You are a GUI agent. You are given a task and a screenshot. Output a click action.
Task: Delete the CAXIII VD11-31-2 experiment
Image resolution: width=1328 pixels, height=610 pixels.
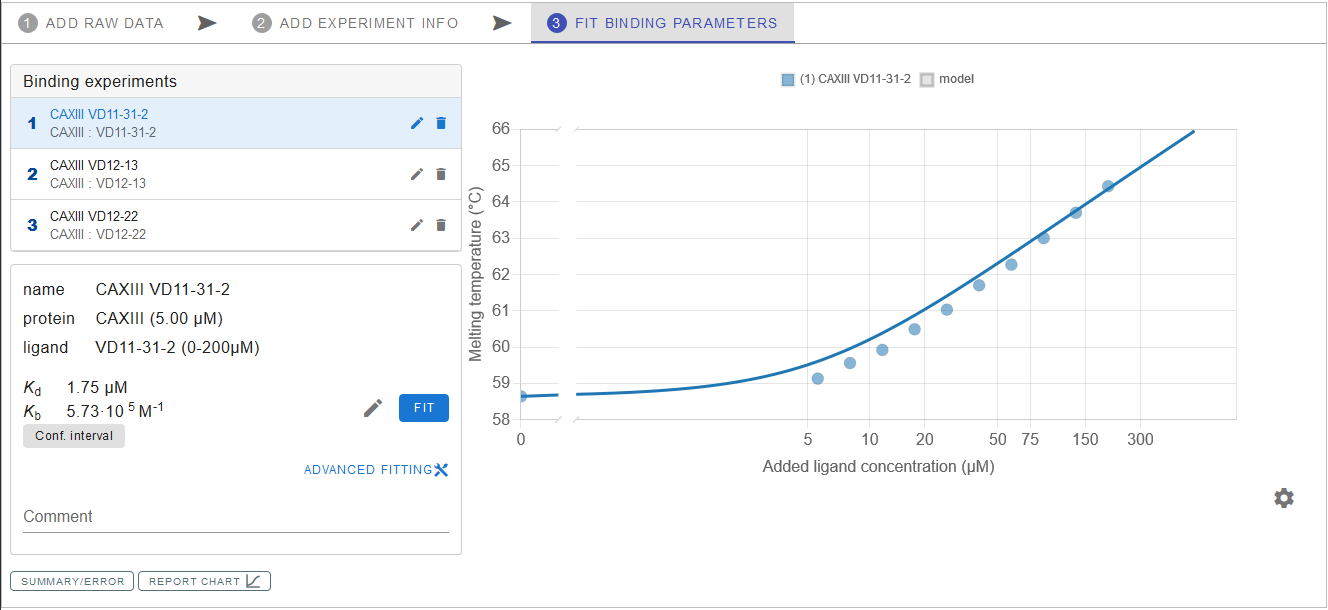[x=441, y=123]
